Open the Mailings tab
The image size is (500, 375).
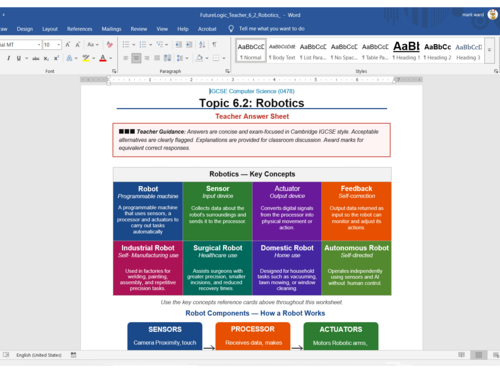111,29
